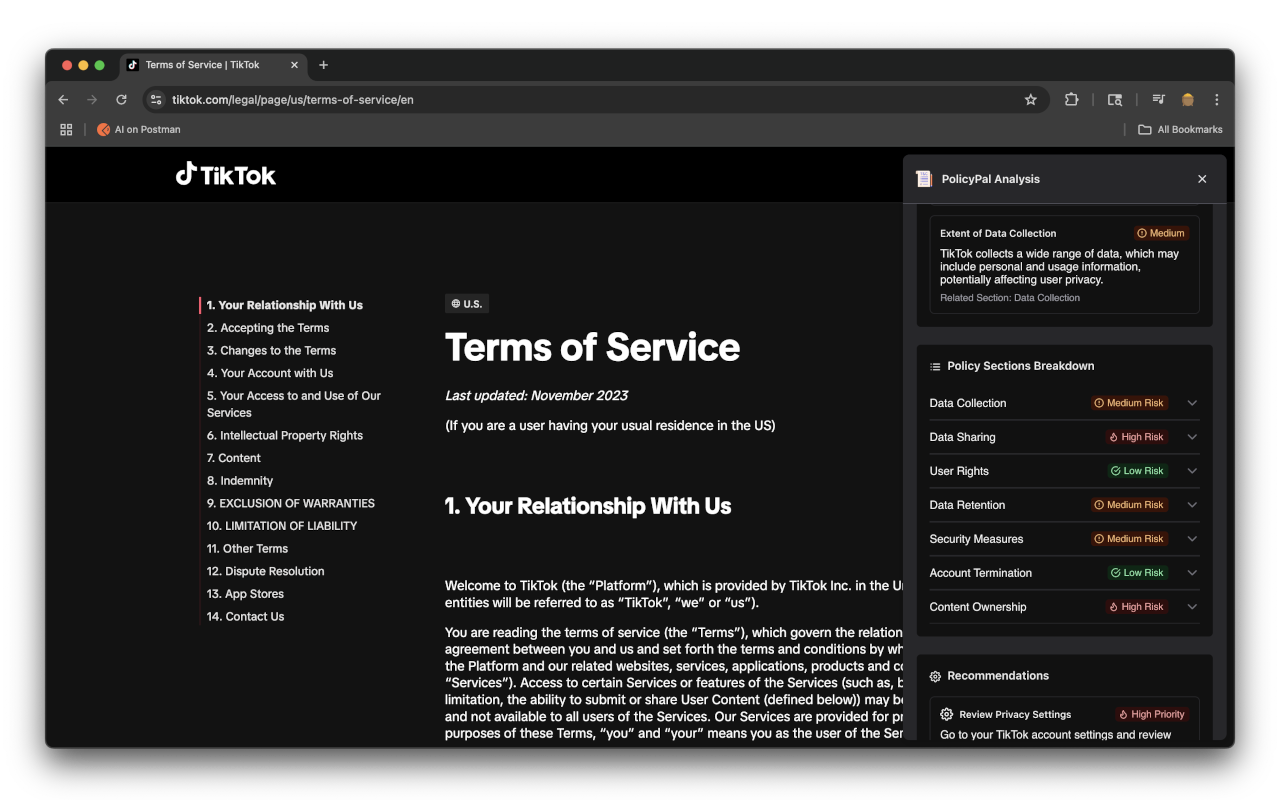This screenshot has height=800, width=1280.
Task: Go to 3. Changes to the Terms
Action: point(272,351)
